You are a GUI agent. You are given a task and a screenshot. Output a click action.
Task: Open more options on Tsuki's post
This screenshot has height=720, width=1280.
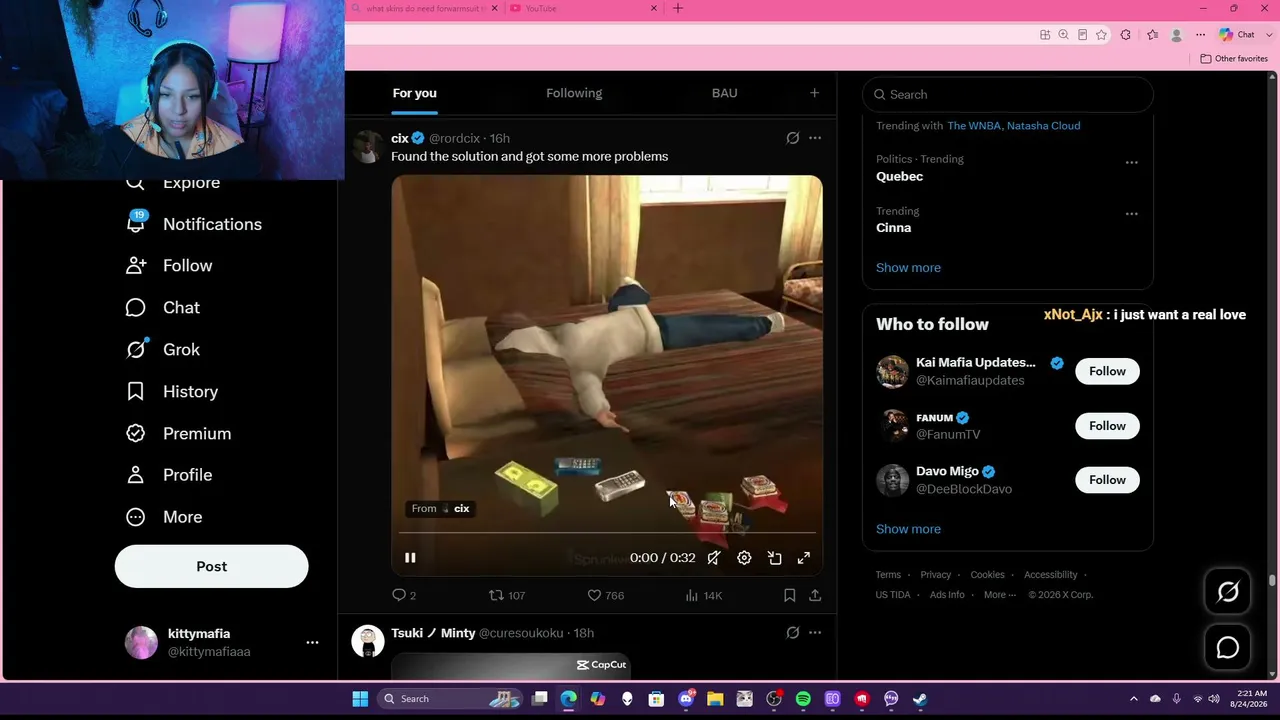[x=815, y=633]
